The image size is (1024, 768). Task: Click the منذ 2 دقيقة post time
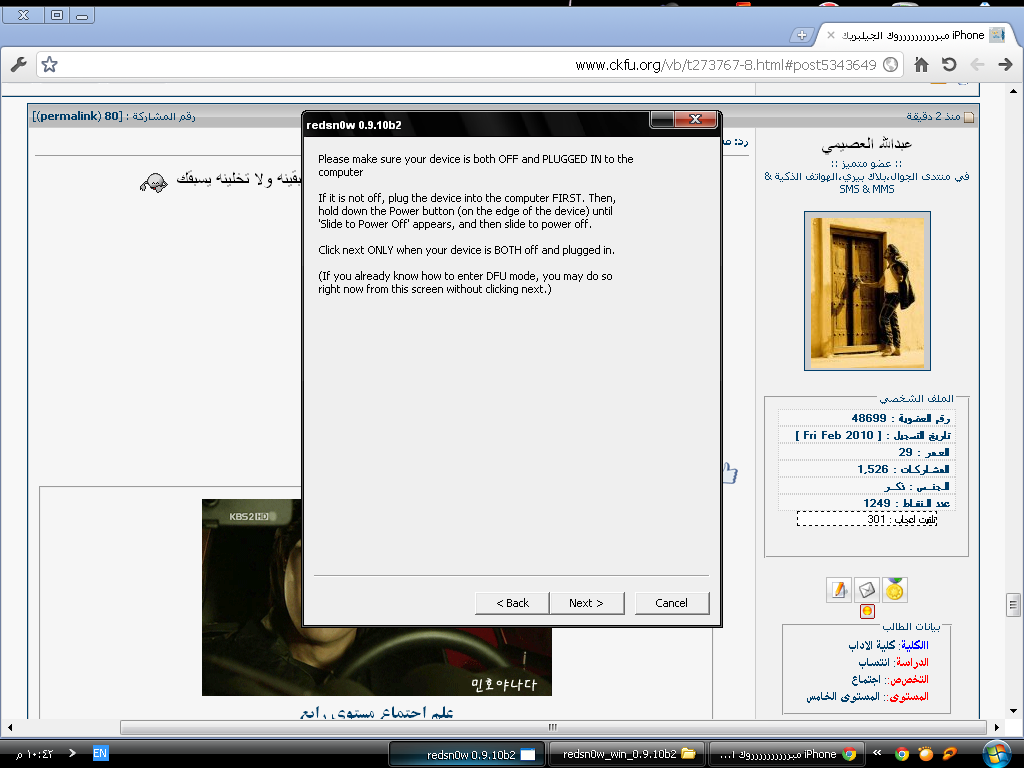tap(933, 116)
